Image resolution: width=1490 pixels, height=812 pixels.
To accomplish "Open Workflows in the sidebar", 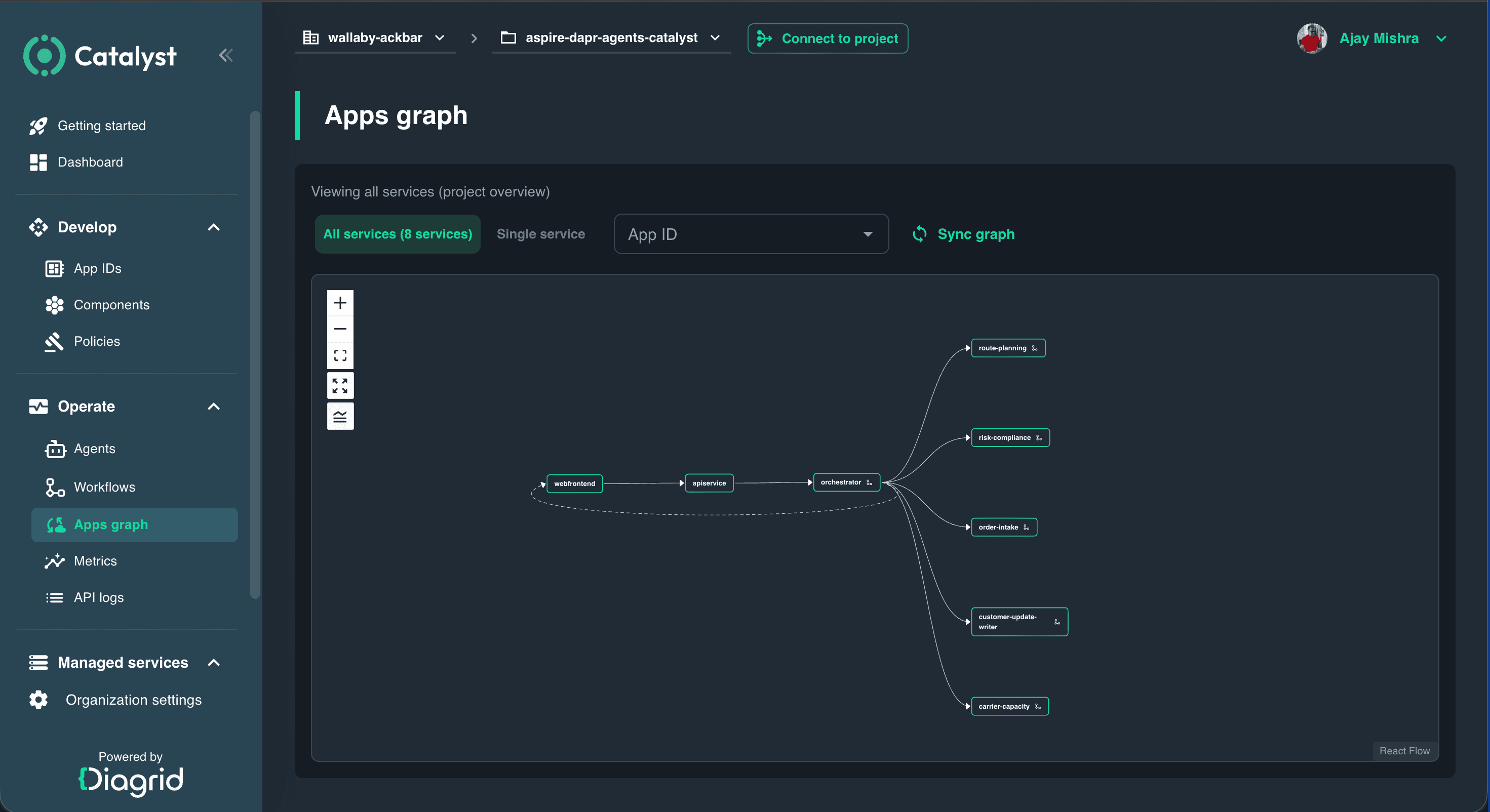I will tap(105, 487).
